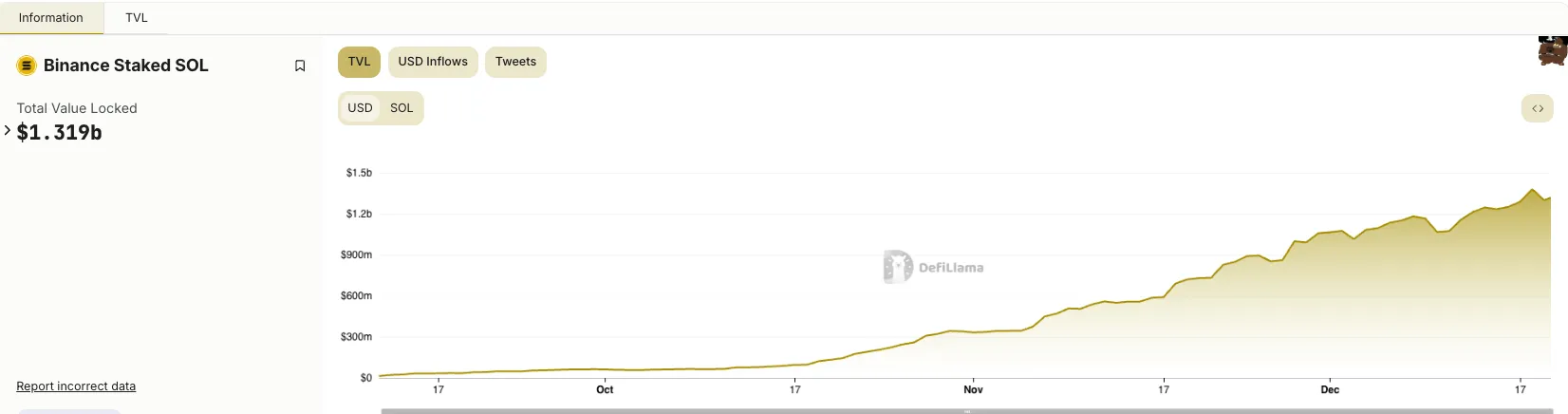Screen dimensions: 1568x414
Task: Click the user avatar in the corner
Action: coord(1553,50)
